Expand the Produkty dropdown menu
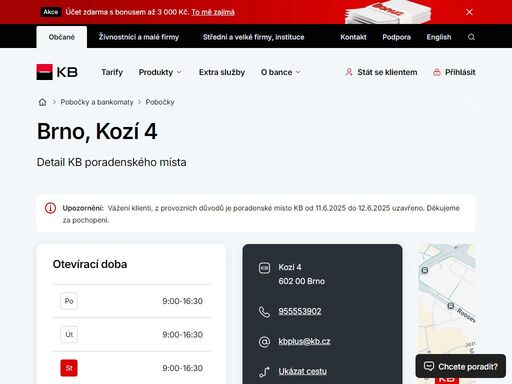The height and width of the screenshot is (384, 512). click(160, 72)
